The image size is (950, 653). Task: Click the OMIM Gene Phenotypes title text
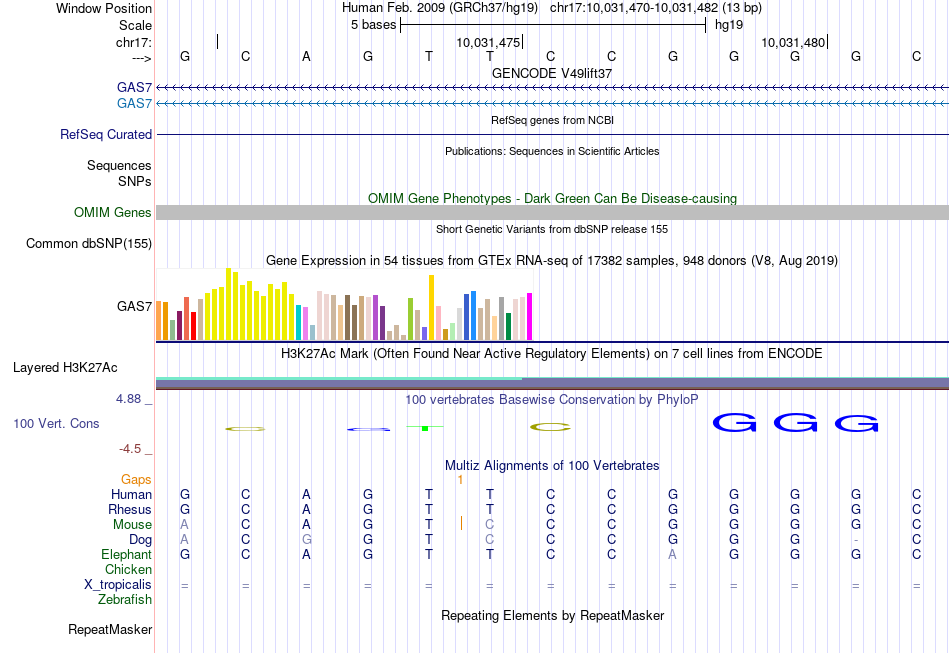click(553, 198)
